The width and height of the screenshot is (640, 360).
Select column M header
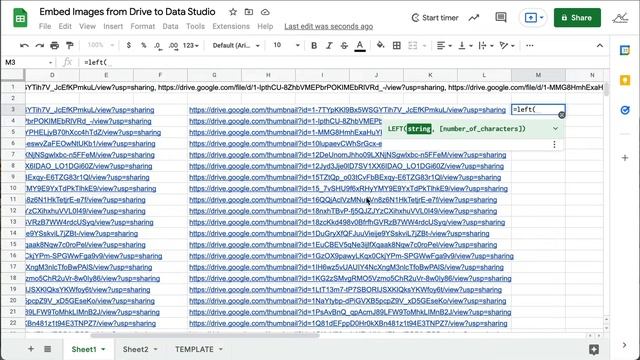538,75
